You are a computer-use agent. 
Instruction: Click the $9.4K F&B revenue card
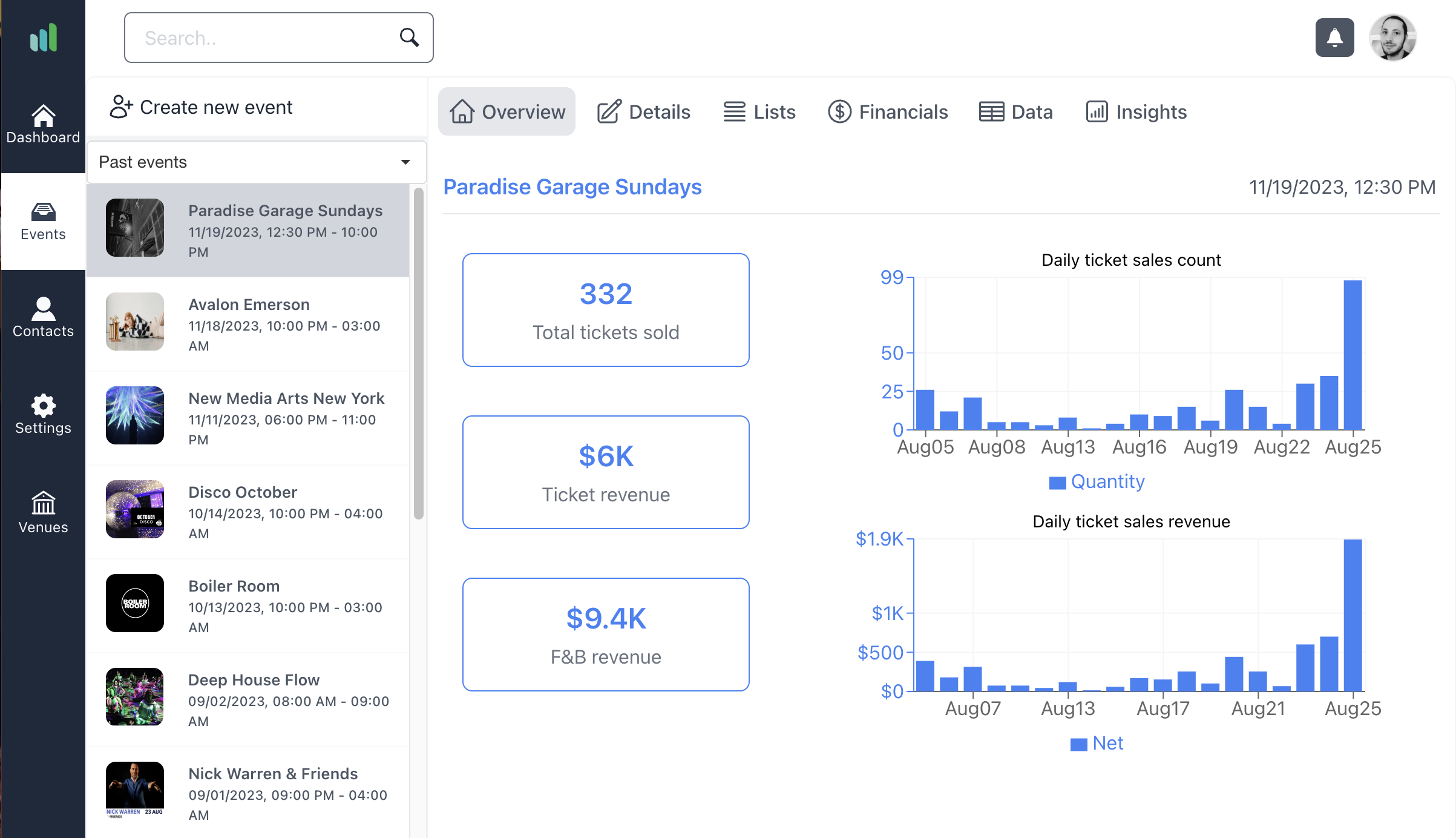tap(606, 635)
